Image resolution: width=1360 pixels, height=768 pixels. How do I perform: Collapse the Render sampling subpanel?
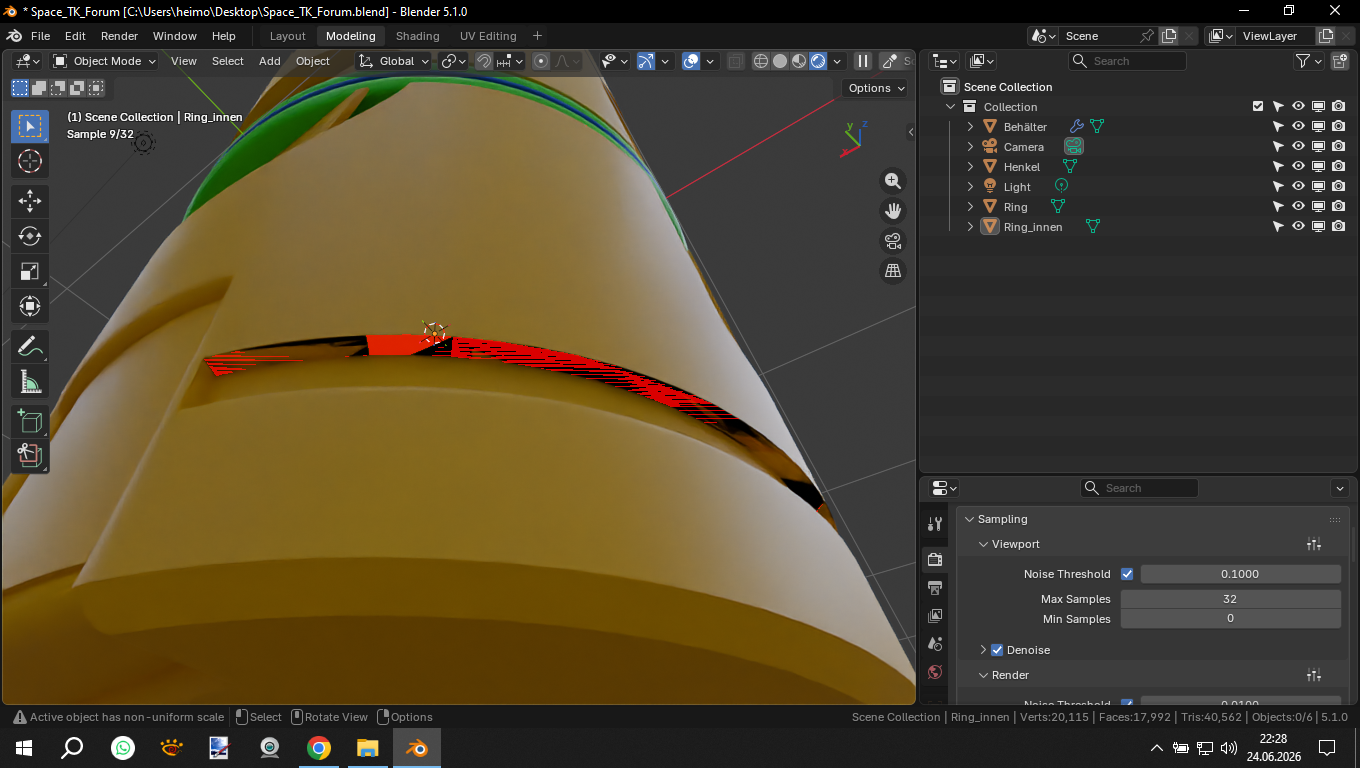pos(983,675)
